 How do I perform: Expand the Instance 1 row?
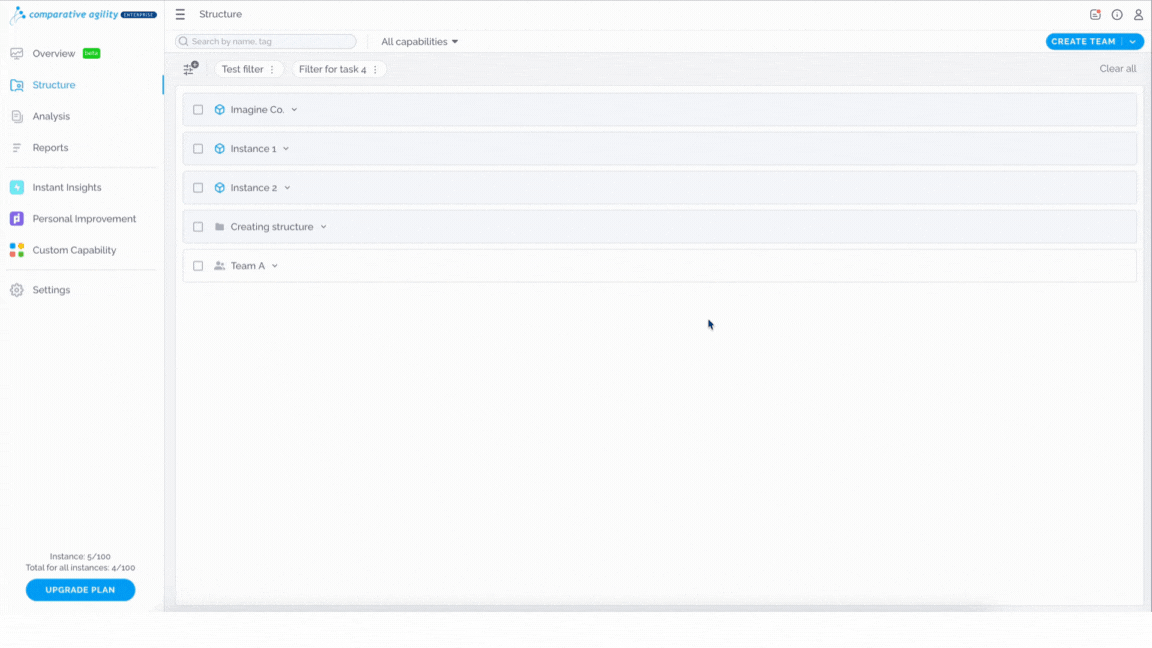point(287,148)
